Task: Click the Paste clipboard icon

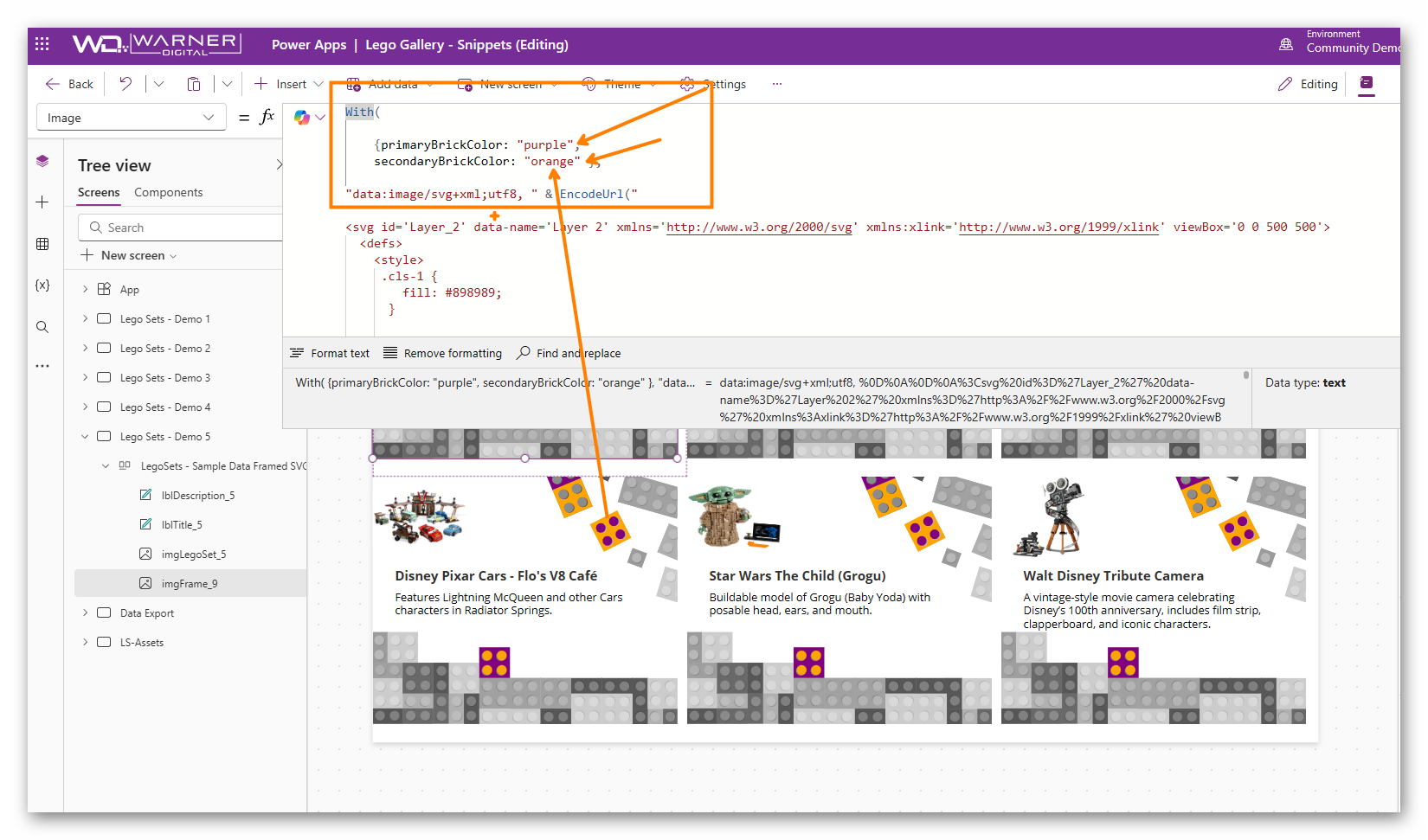Action: [x=194, y=84]
